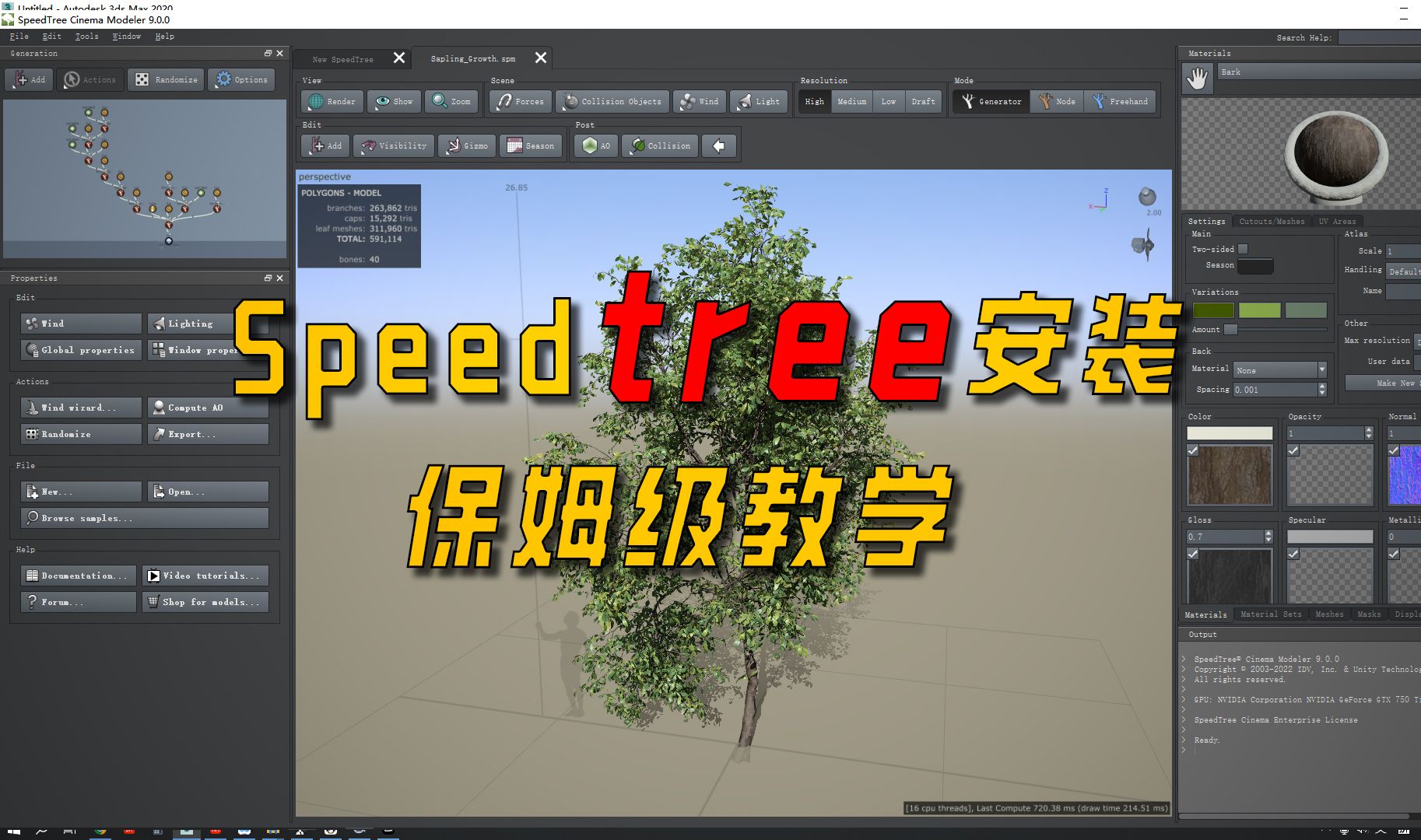
Task: Click the AO post button
Action: [596, 145]
